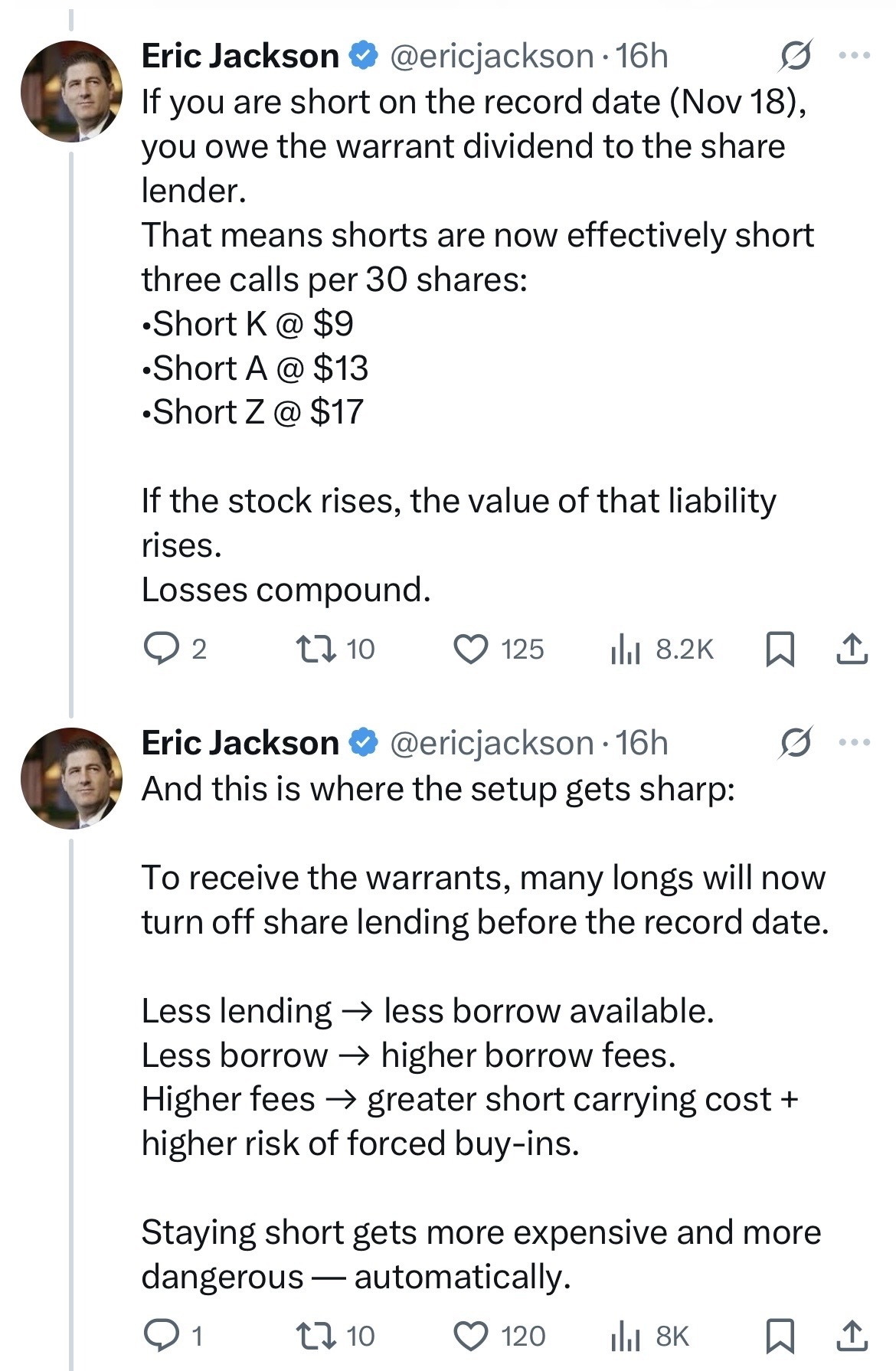This screenshot has height=1371, width=896.
Task: Open Eric Jackson's avatar on first tweet
Action: 71,91
